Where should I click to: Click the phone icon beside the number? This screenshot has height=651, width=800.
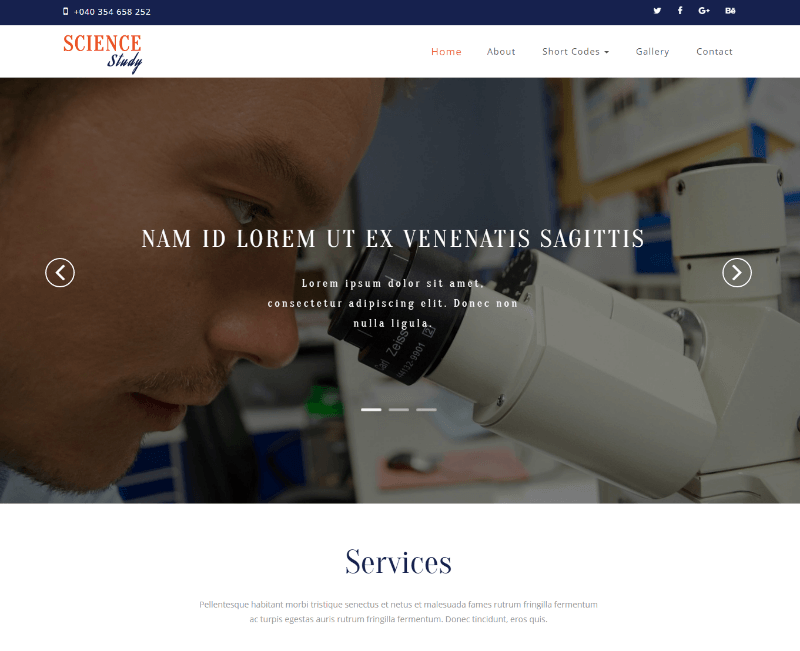(65, 11)
